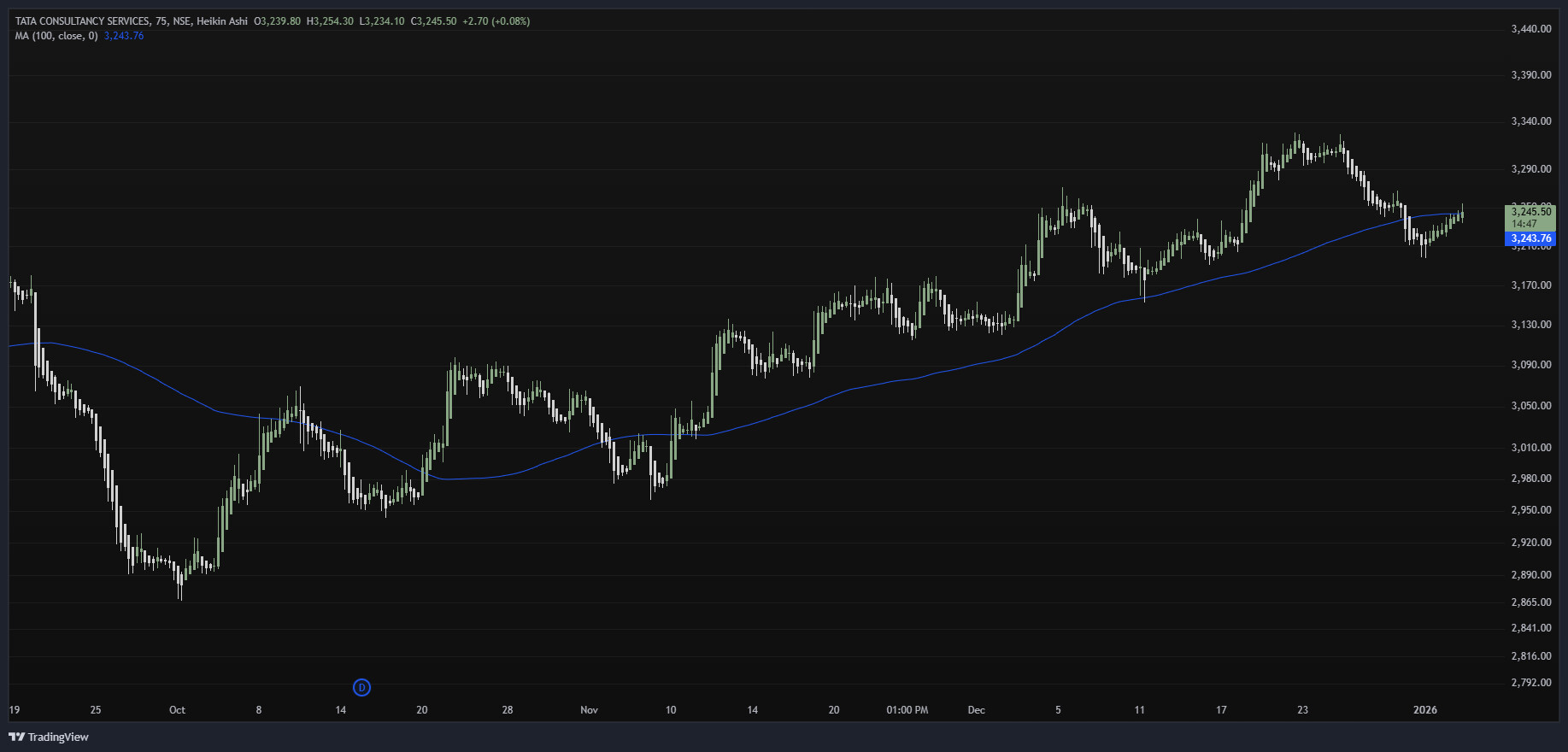The width and height of the screenshot is (1568, 752).
Task: Click the 2026 label on the time axis
Action: pyautogui.click(x=1425, y=710)
